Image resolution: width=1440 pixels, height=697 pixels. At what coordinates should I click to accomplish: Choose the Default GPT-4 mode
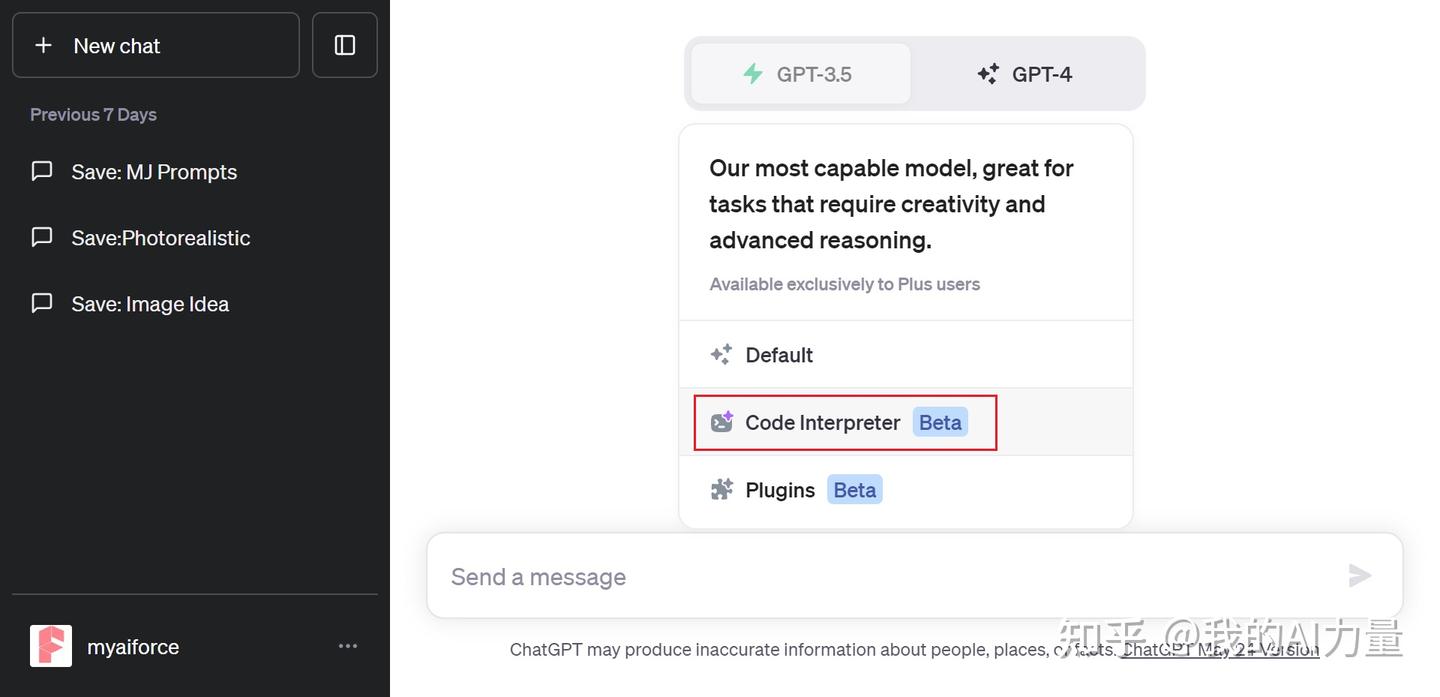point(779,355)
